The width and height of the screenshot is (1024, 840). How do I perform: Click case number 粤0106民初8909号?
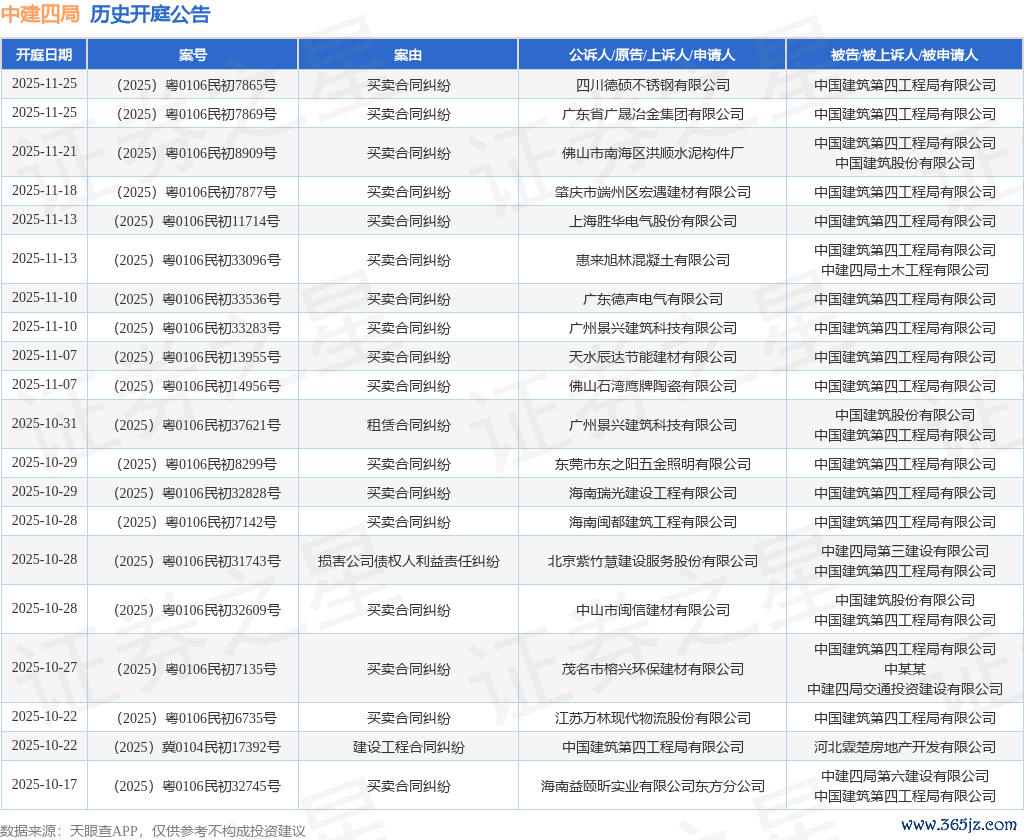[196, 153]
